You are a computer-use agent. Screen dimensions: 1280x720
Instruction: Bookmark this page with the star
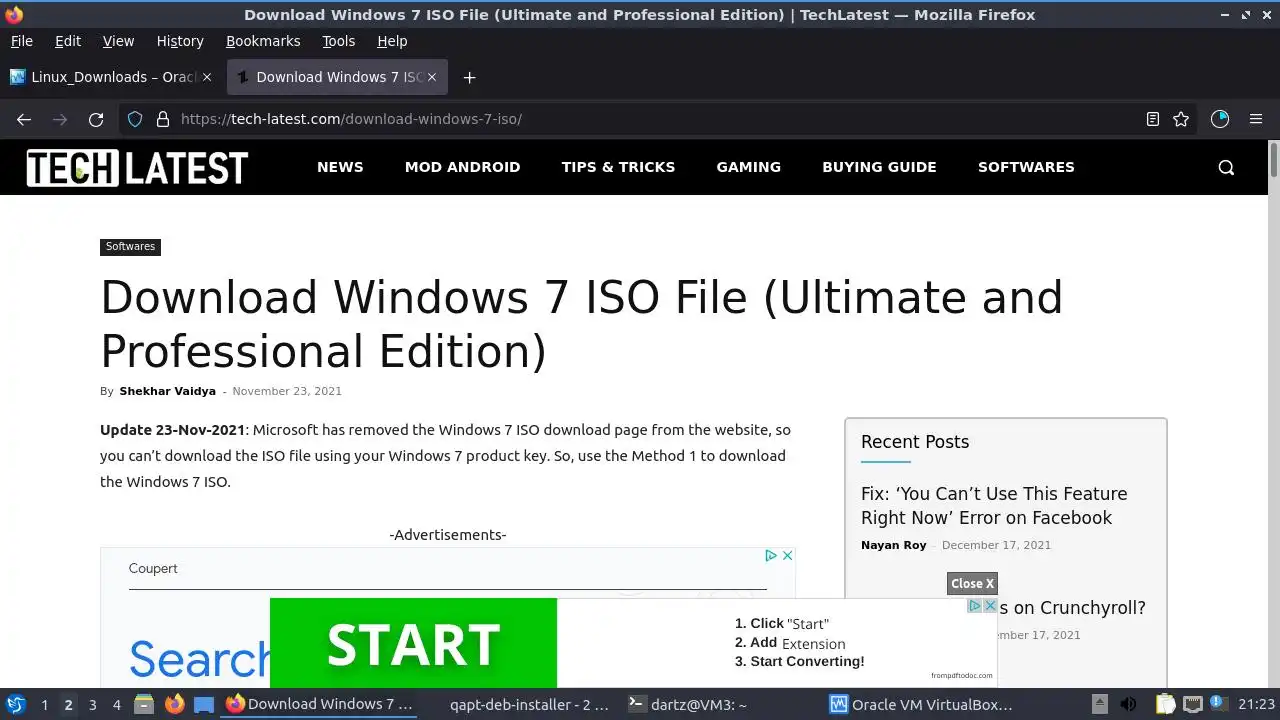point(1181,119)
